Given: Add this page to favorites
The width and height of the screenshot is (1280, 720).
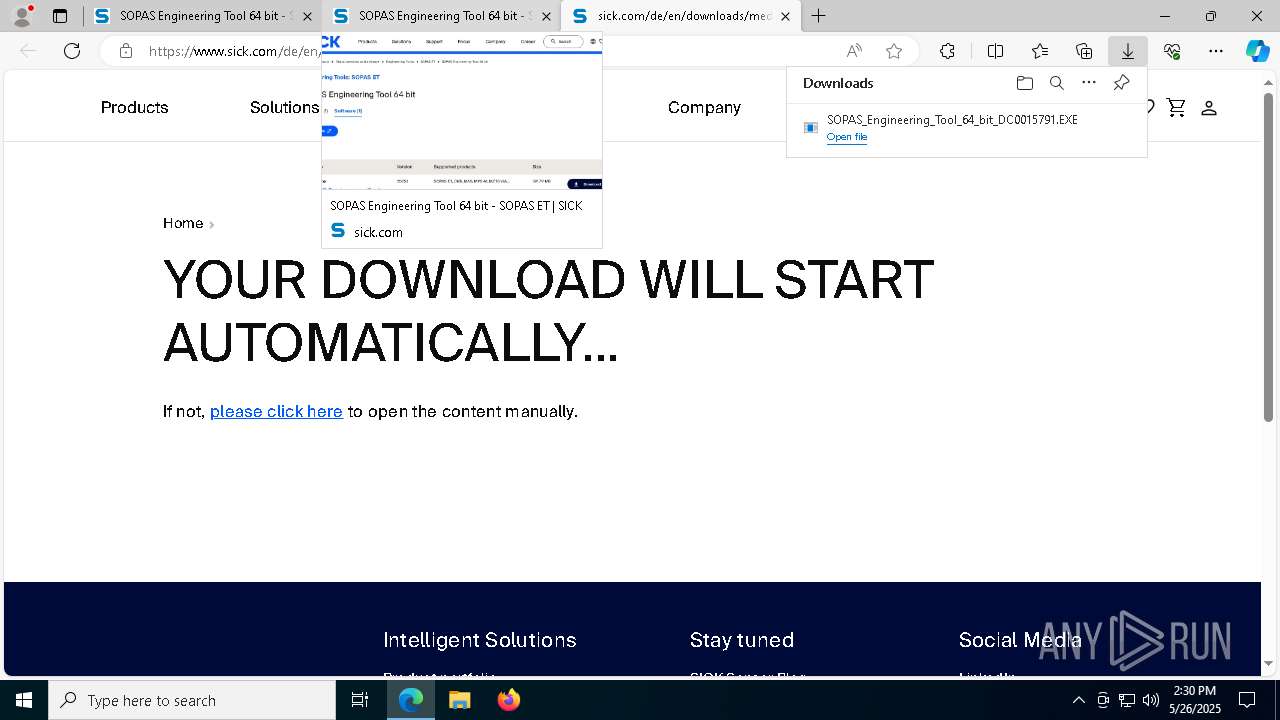Looking at the screenshot, I should tap(894, 51).
